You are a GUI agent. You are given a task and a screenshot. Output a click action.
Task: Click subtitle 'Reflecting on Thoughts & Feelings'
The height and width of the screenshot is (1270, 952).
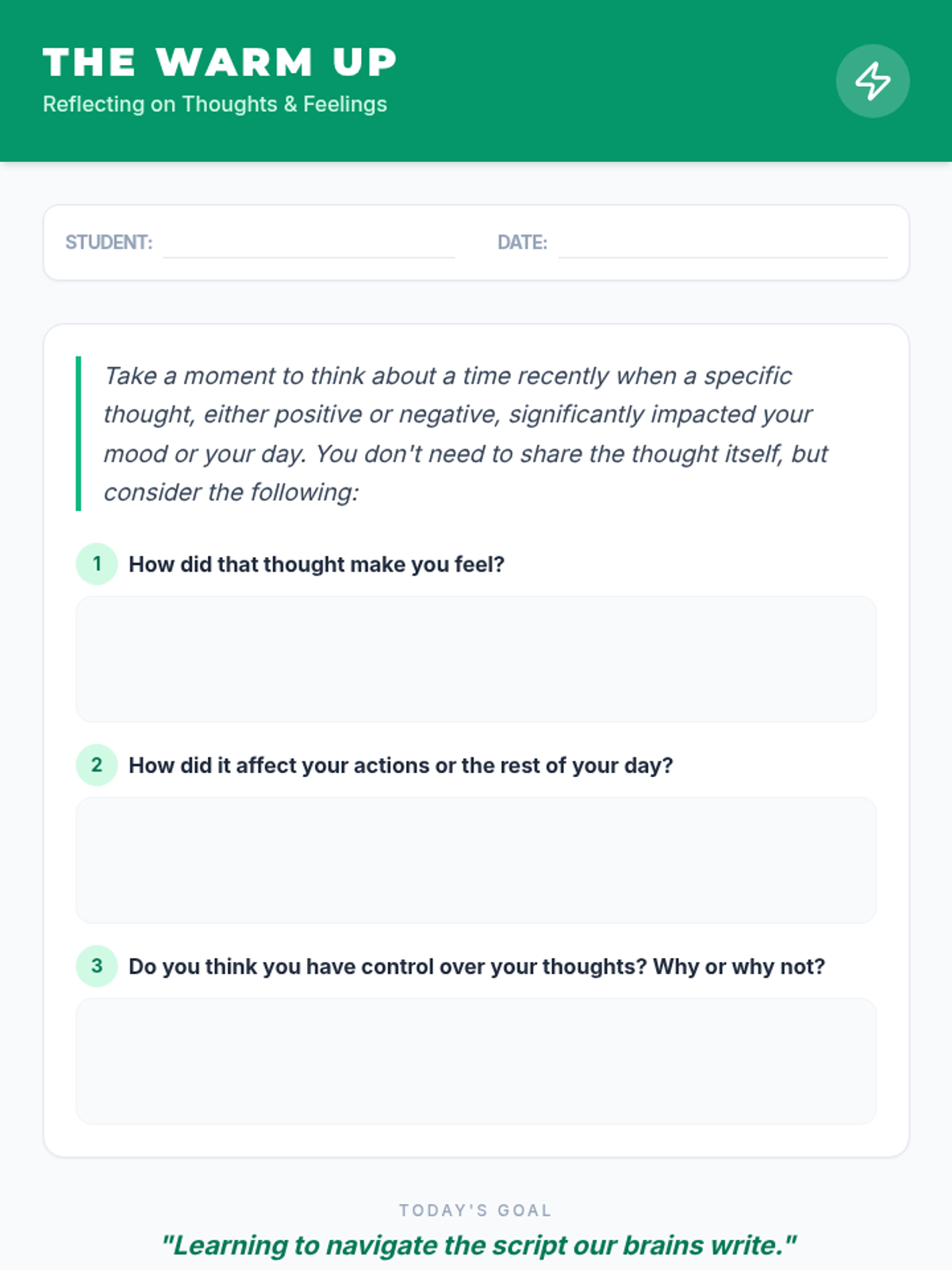(215, 104)
